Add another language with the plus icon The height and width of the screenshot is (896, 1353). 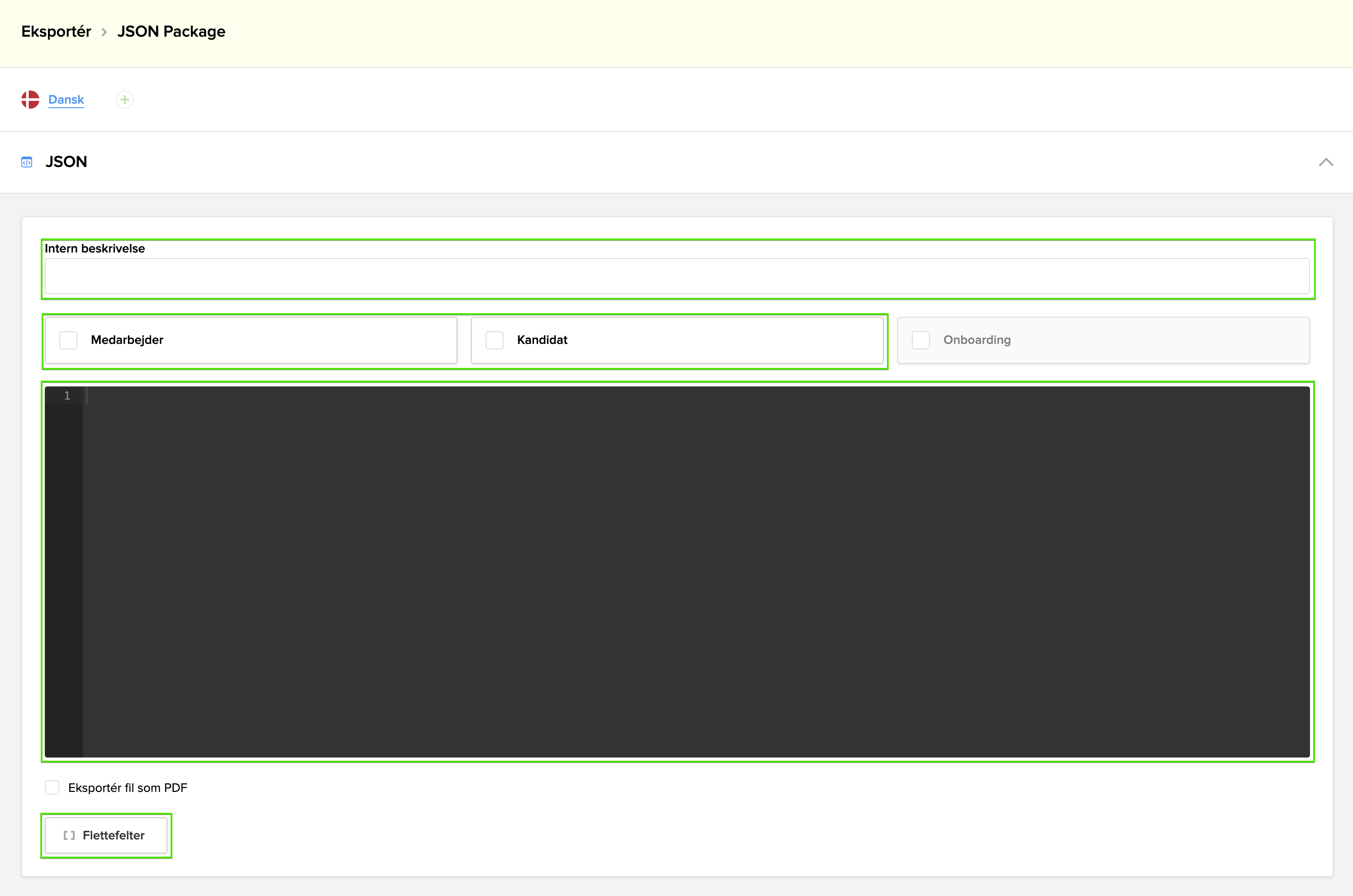click(124, 99)
